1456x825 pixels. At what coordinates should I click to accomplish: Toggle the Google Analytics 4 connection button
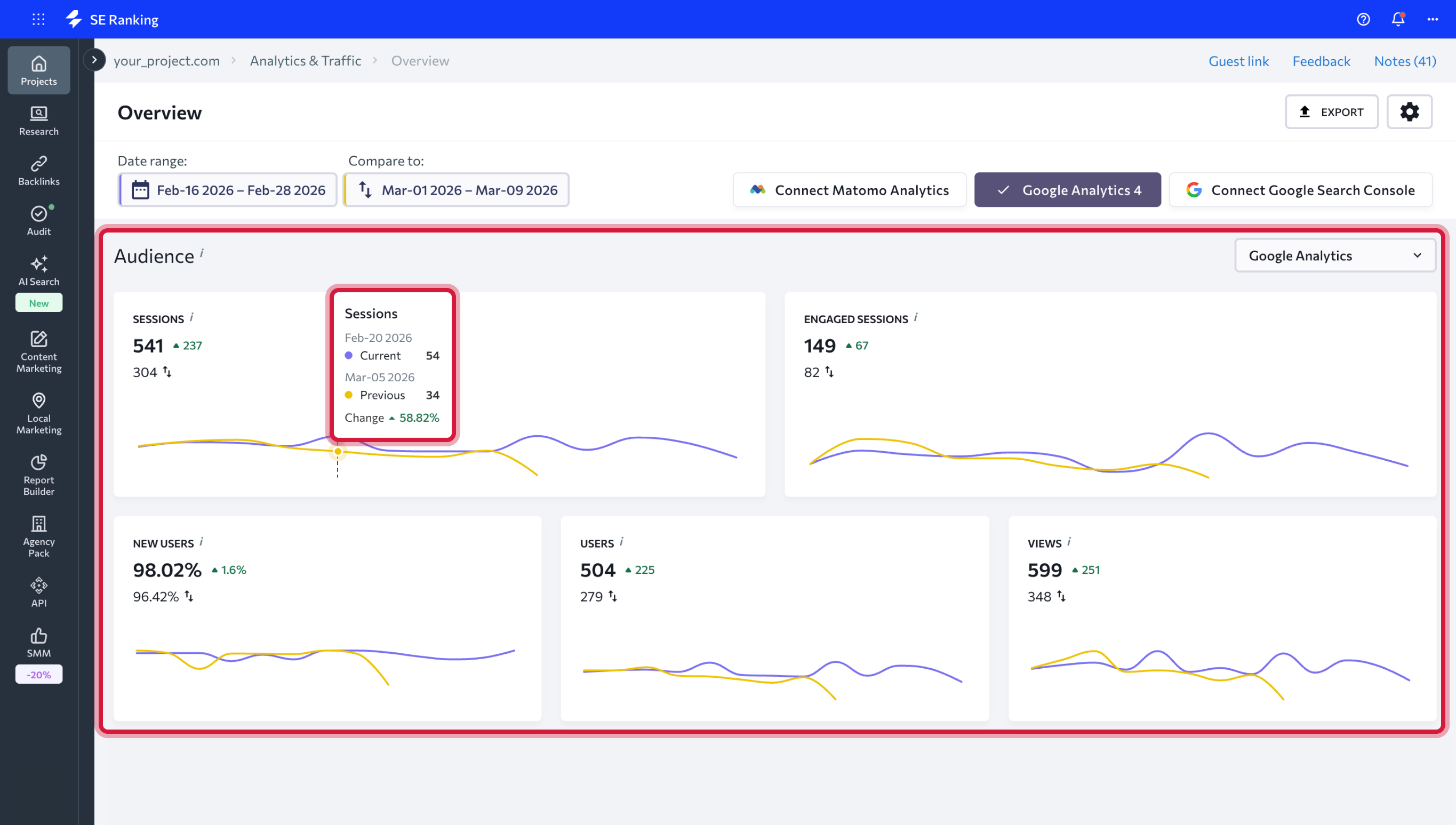click(x=1067, y=190)
